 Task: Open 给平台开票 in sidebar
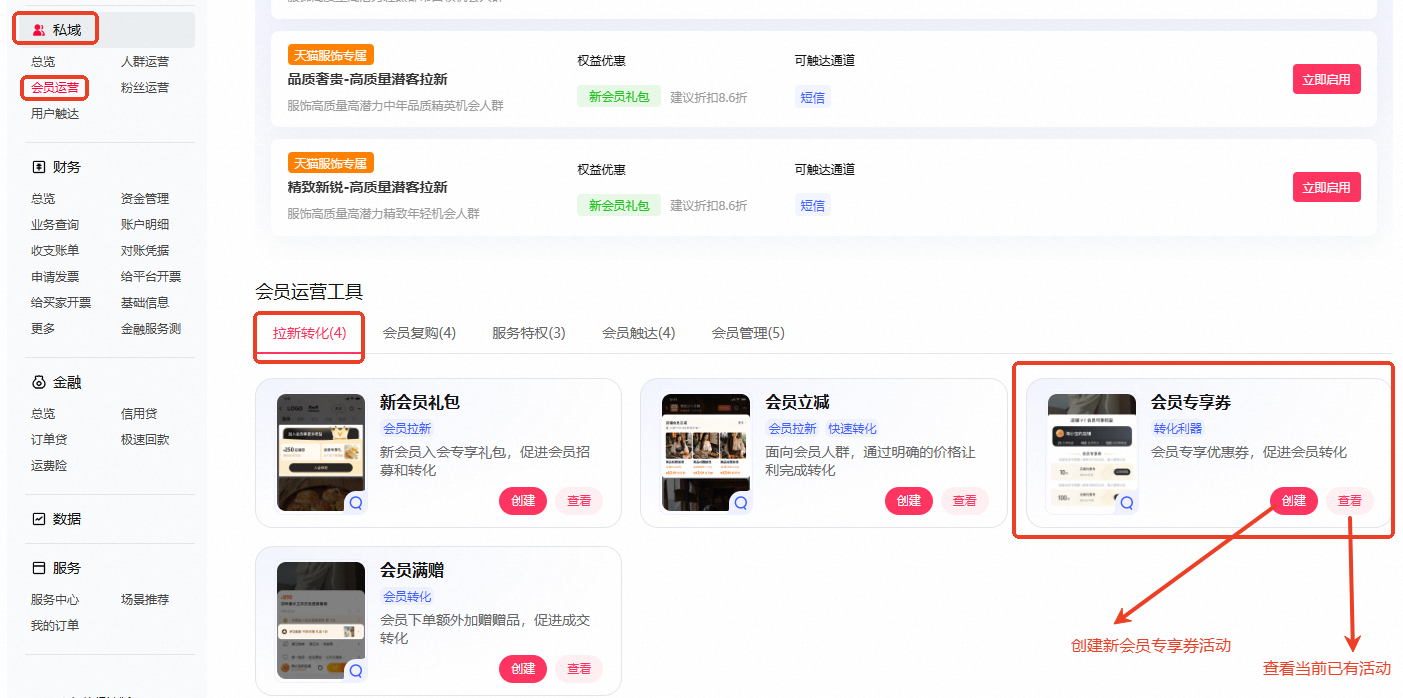click(151, 277)
